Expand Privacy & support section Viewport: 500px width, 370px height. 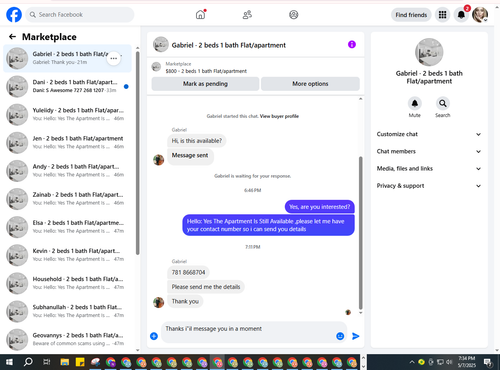pos(429,186)
